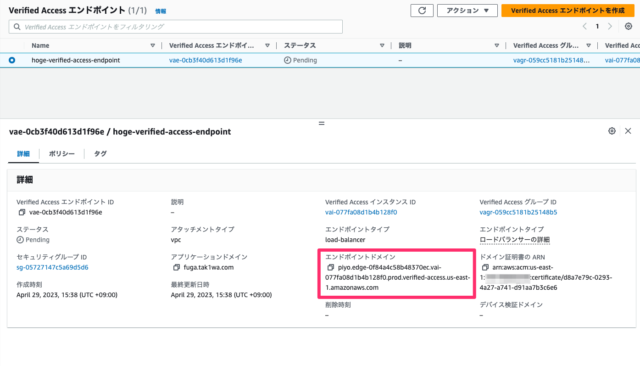Copy the ドメイン証明書の ARN
This screenshot has height=366, width=640.
click(484, 267)
